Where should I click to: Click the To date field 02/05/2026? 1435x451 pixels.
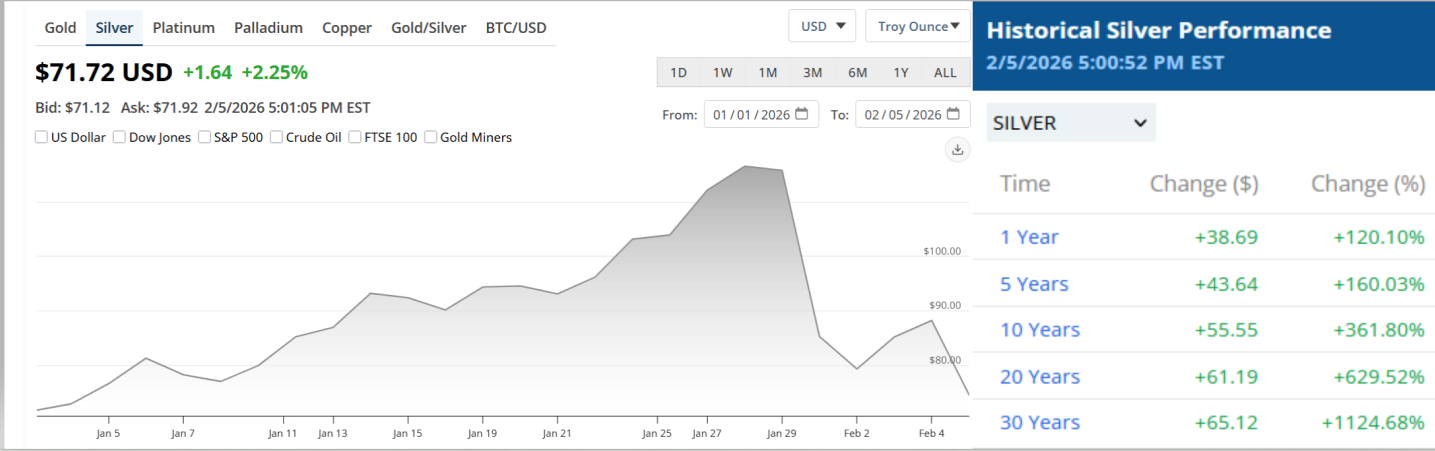[913, 114]
